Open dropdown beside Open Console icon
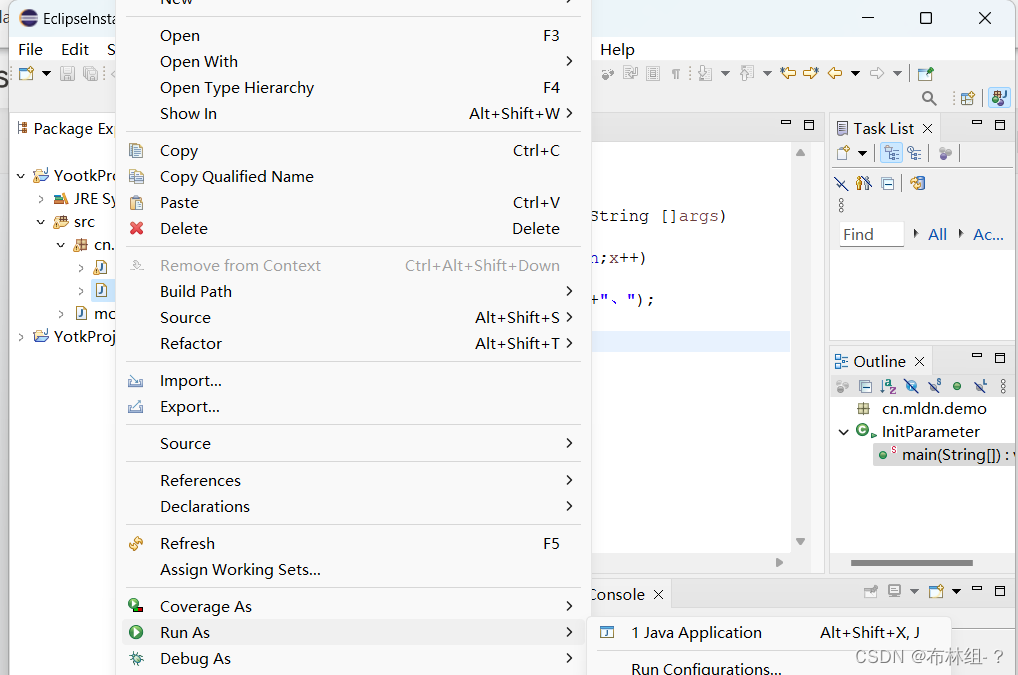The image size is (1018, 675). [956, 591]
